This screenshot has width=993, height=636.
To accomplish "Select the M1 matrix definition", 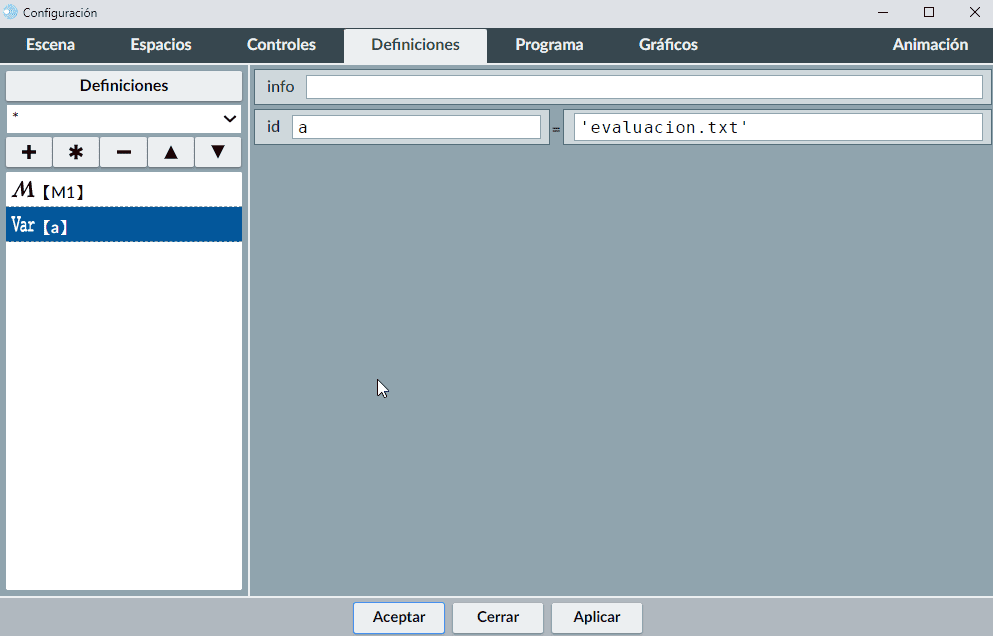I will [124, 190].
